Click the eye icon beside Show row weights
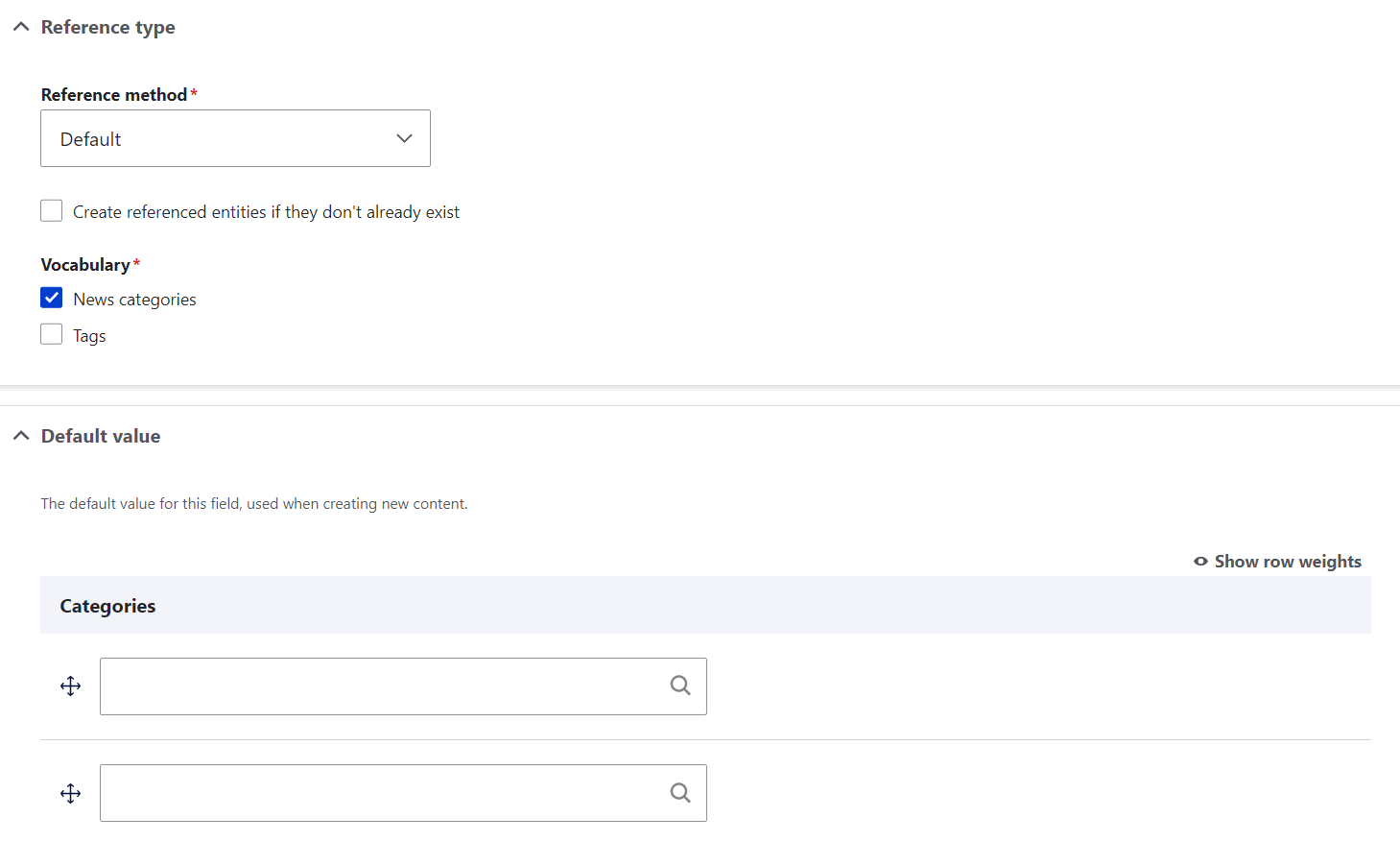The image size is (1400, 842). pyautogui.click(x=1200, y=562)
